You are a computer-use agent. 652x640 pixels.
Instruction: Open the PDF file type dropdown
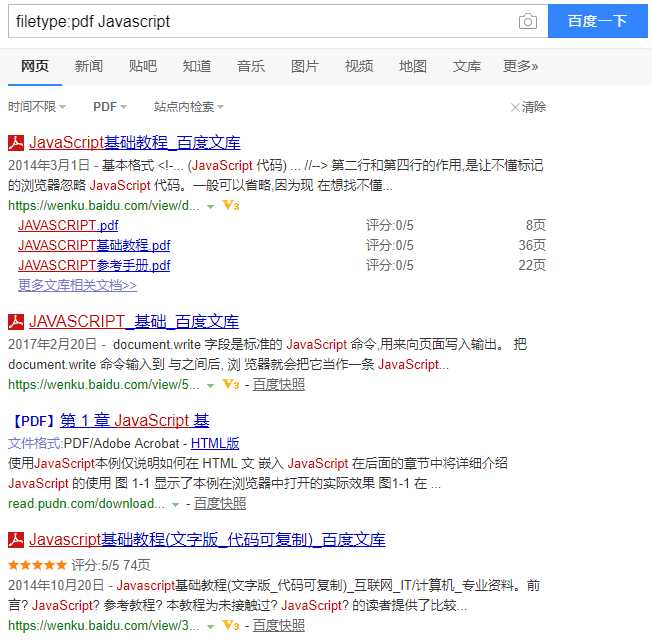[x=110, y=107]
